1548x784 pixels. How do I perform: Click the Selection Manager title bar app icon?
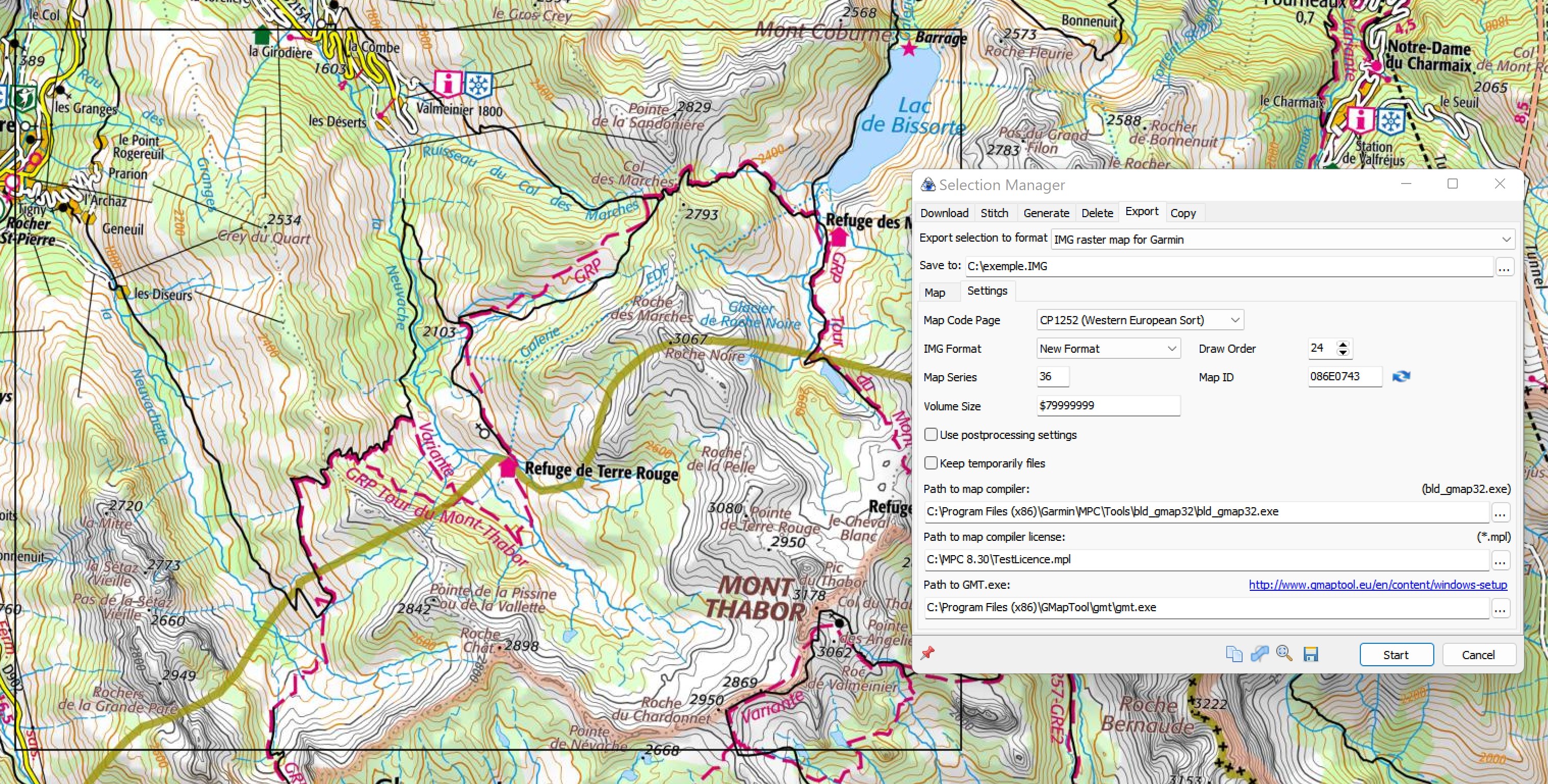[x=928, y=185]
